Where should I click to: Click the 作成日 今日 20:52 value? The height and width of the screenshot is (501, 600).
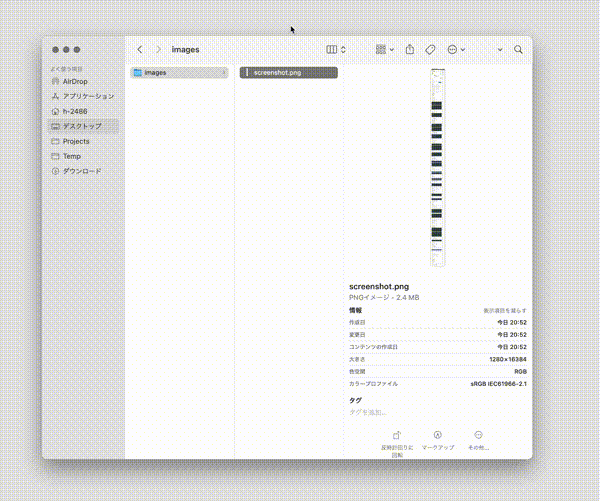[512, 323]
